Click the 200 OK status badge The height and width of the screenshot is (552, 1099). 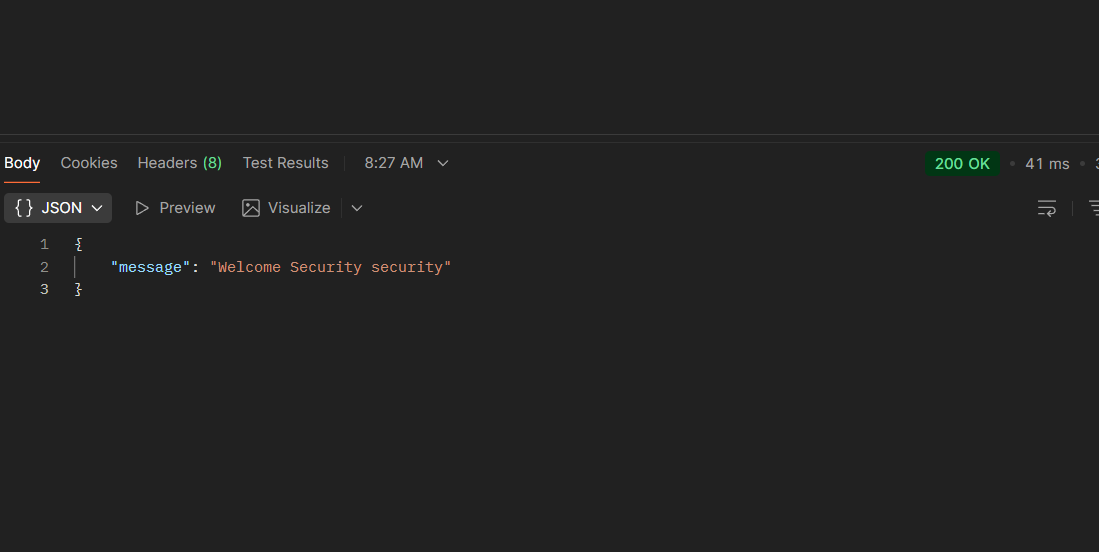click(x=962, y=164)
